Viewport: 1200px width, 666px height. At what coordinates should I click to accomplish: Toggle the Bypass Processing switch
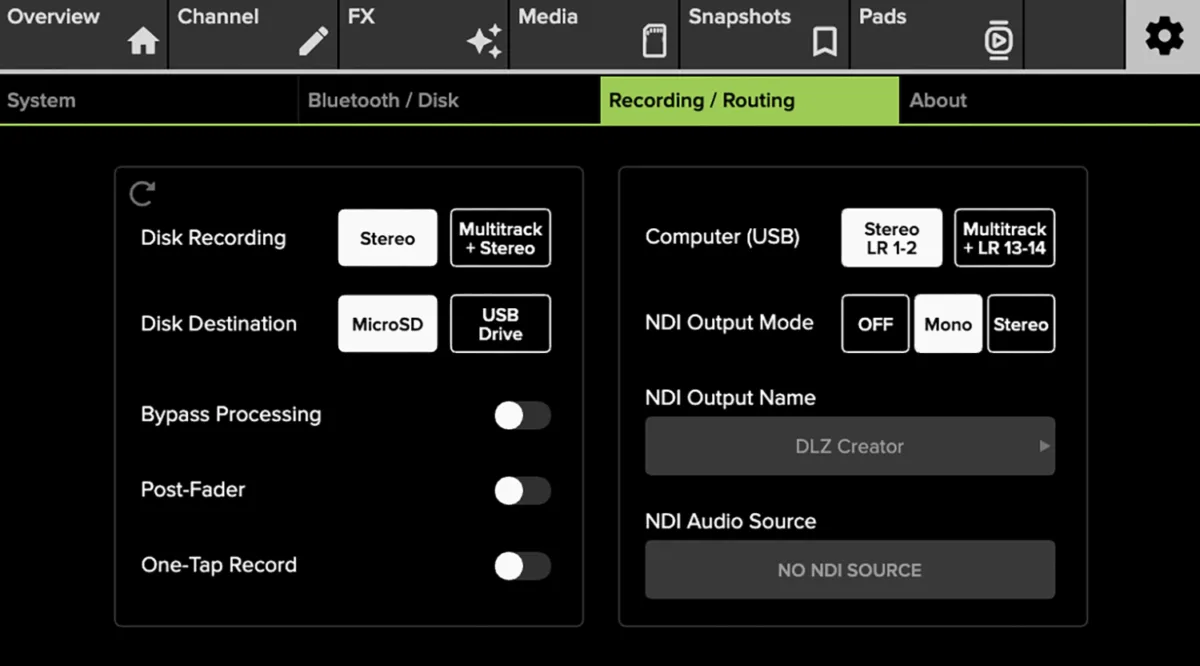522,416
